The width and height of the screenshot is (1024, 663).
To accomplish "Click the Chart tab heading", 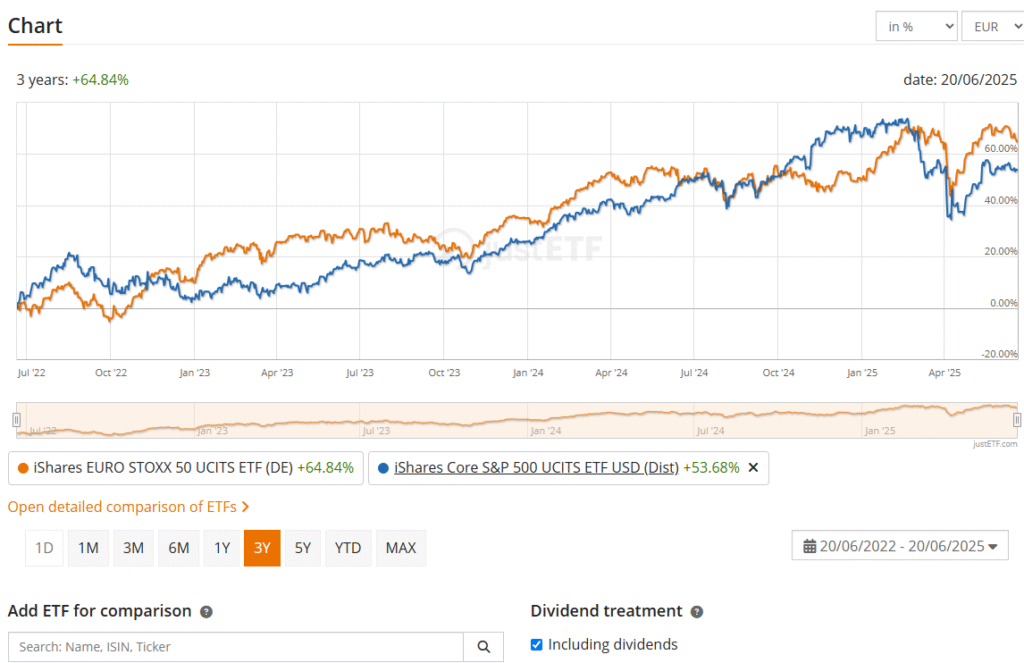I will pos(35,25).
